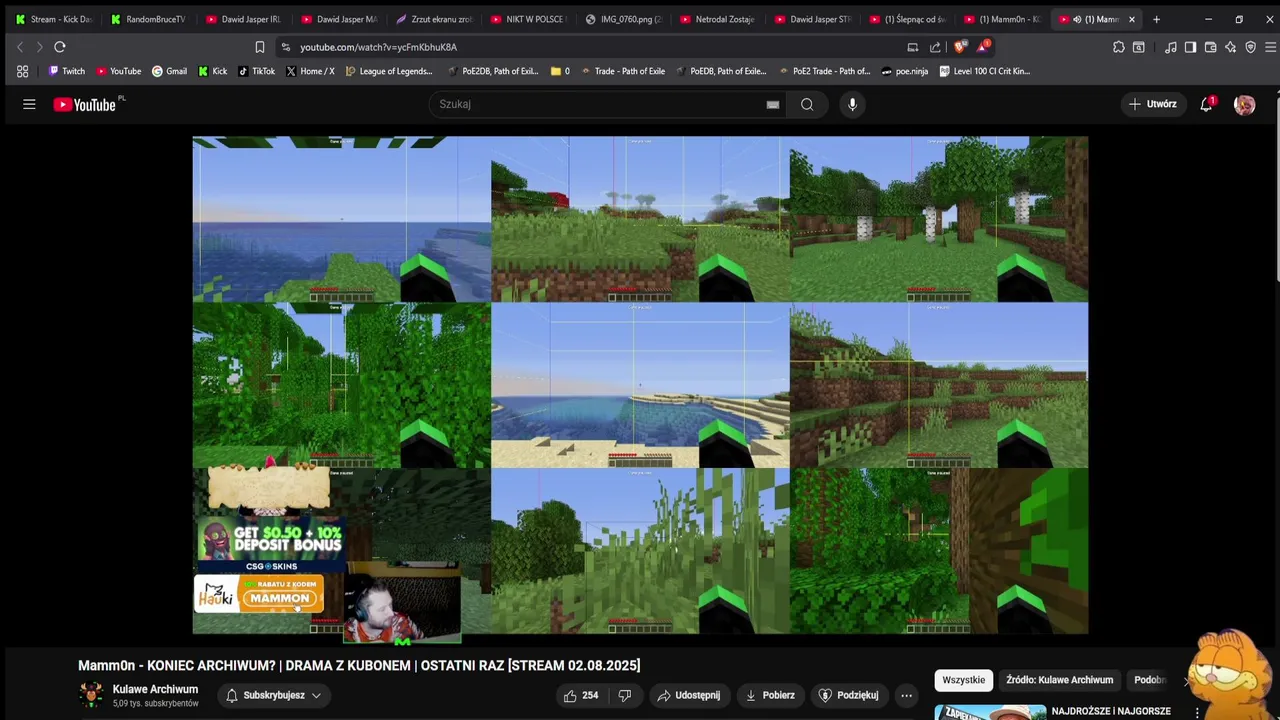The height and width of the screenshot is (720, 1280).
Task: Open the three-dots menu of the suggested video
Action: (x=1197, y=713)
